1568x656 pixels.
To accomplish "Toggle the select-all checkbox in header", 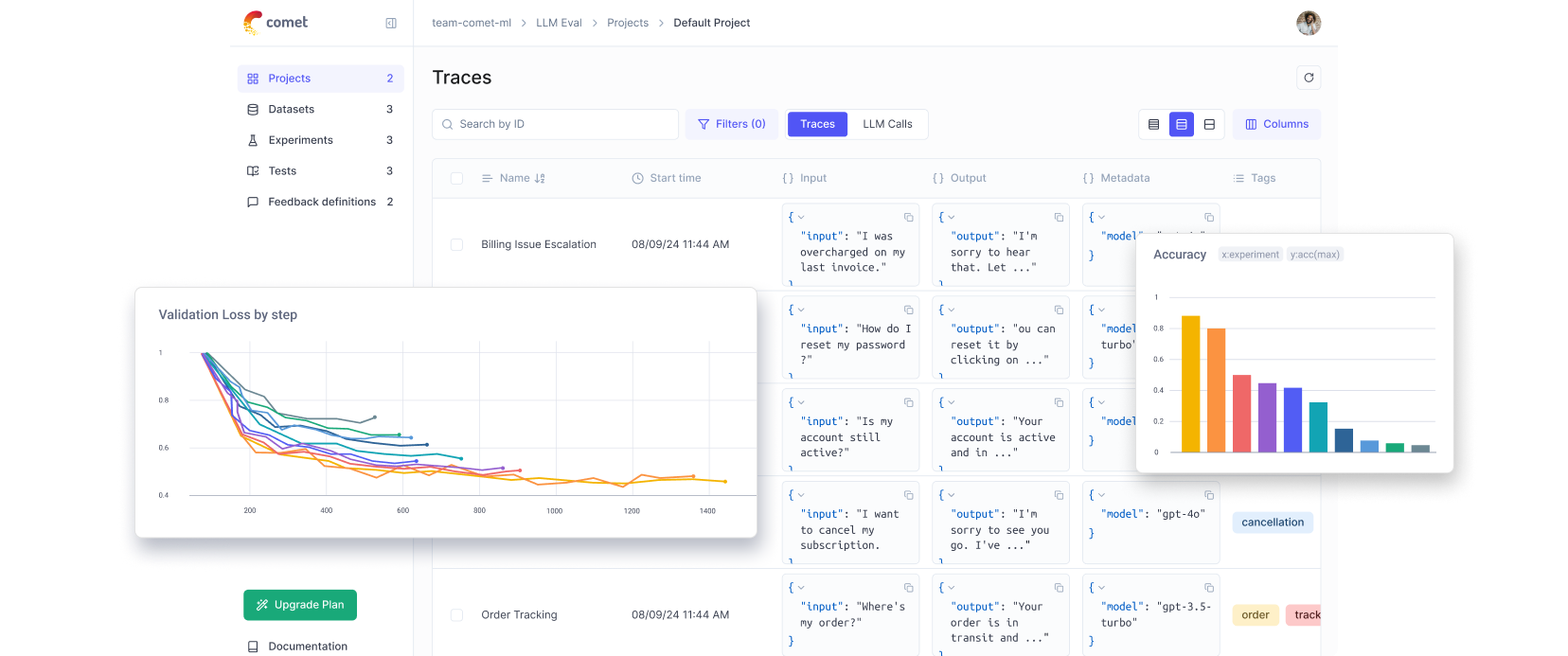I will 457,178.
